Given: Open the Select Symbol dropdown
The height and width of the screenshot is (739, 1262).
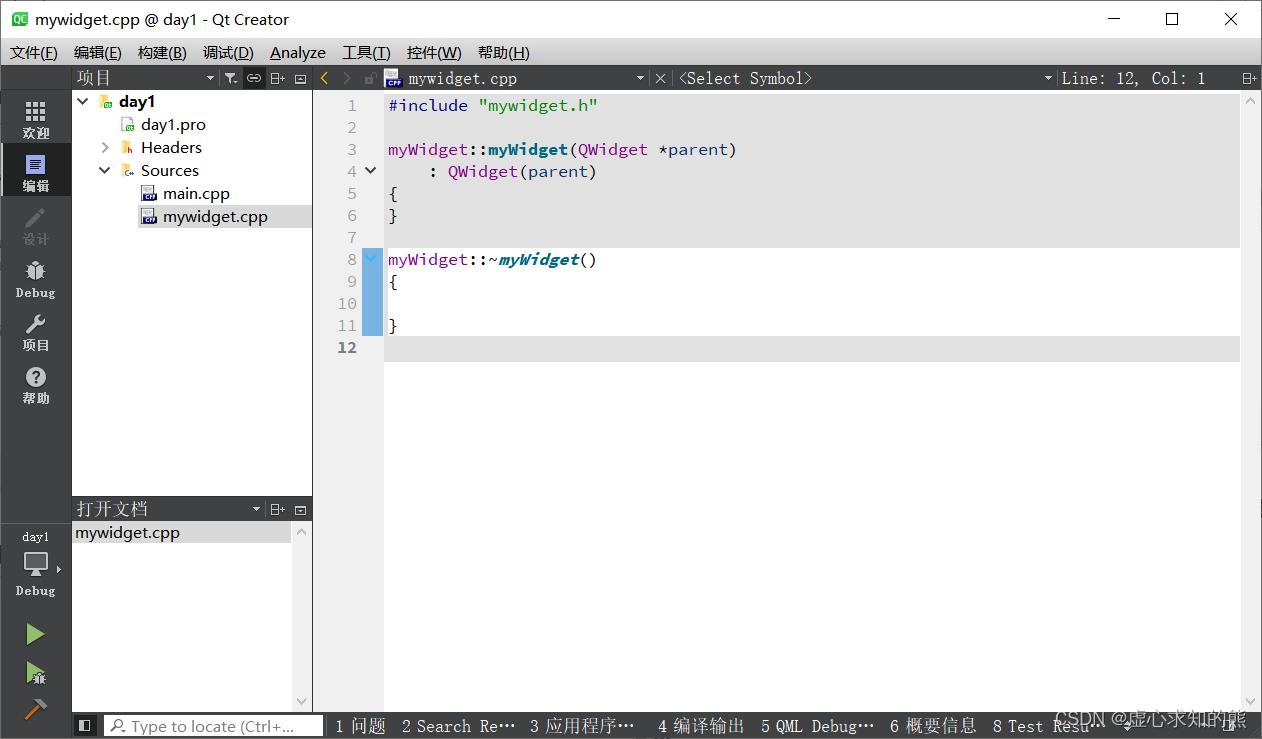Looking at the screenshot, I should click(1048, 78).
